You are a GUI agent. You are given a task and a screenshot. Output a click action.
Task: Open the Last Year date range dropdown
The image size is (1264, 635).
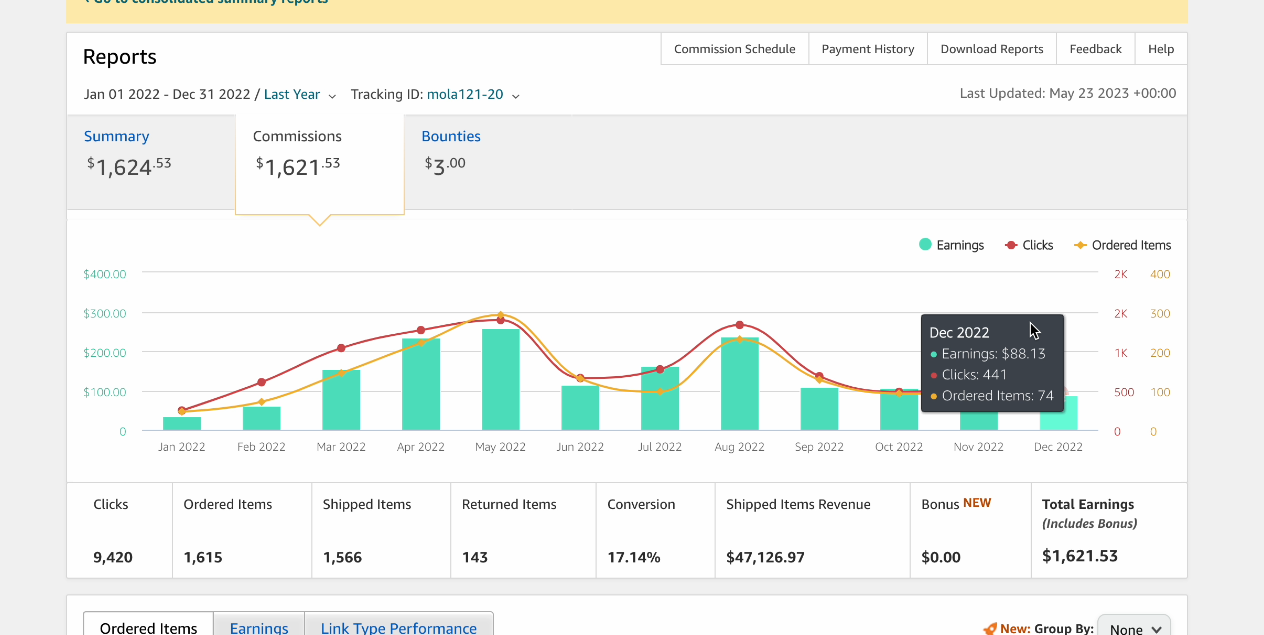(x=299, y=95)
